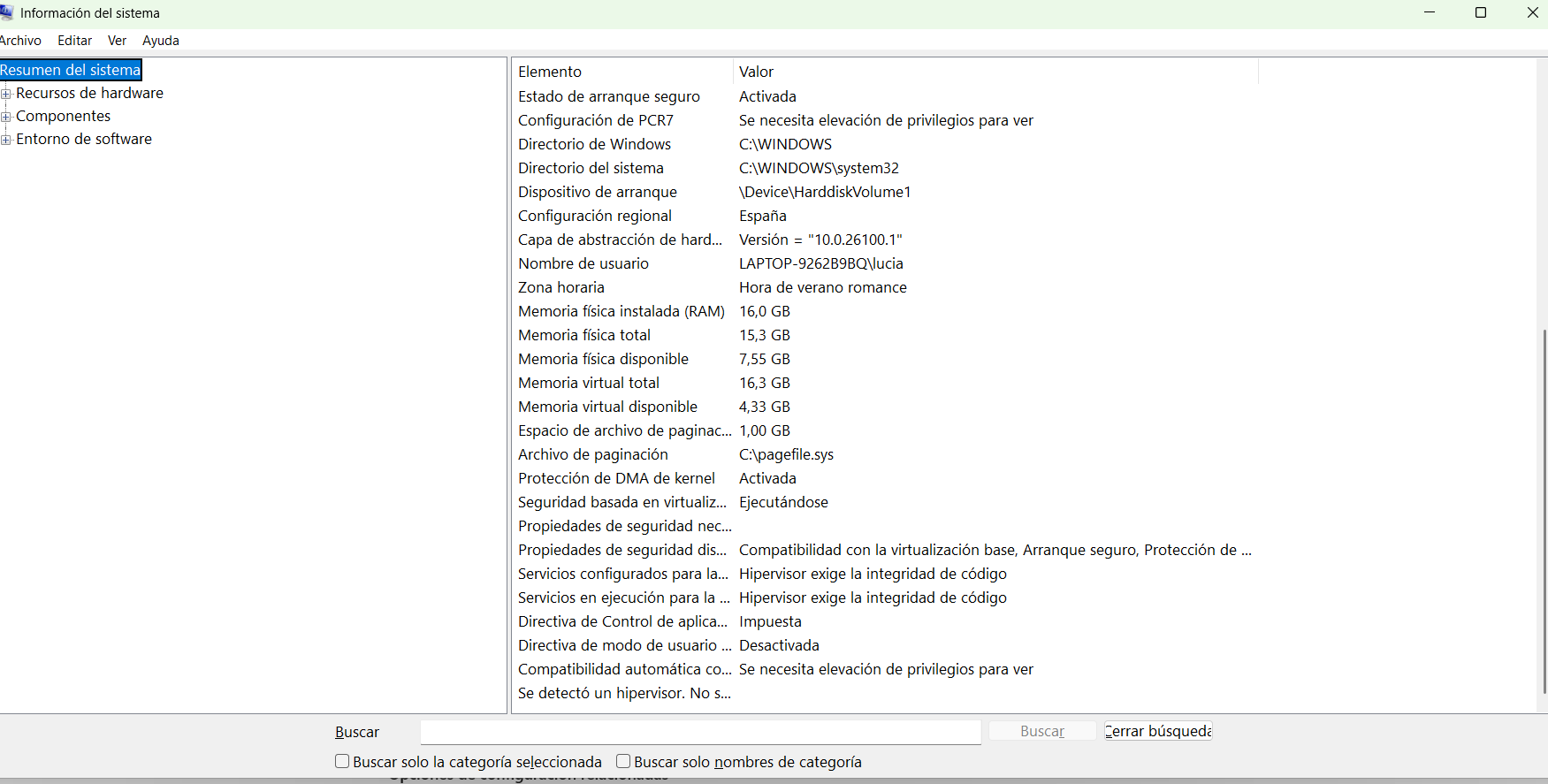Click the Valor column header
Viewport: 1548px width, 784px height.
click(995, 72)
